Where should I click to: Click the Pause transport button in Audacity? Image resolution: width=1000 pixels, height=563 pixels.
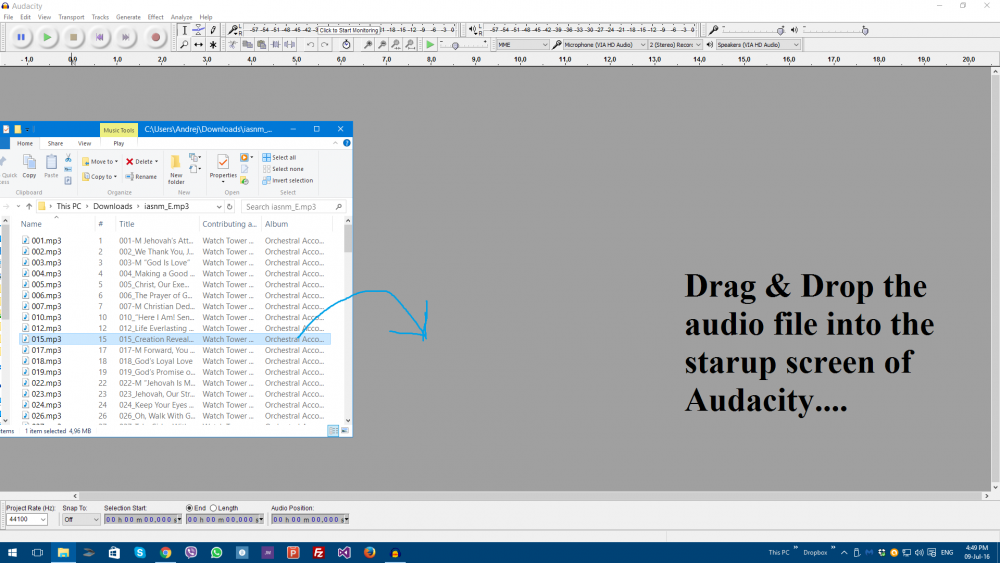(21, 38)
